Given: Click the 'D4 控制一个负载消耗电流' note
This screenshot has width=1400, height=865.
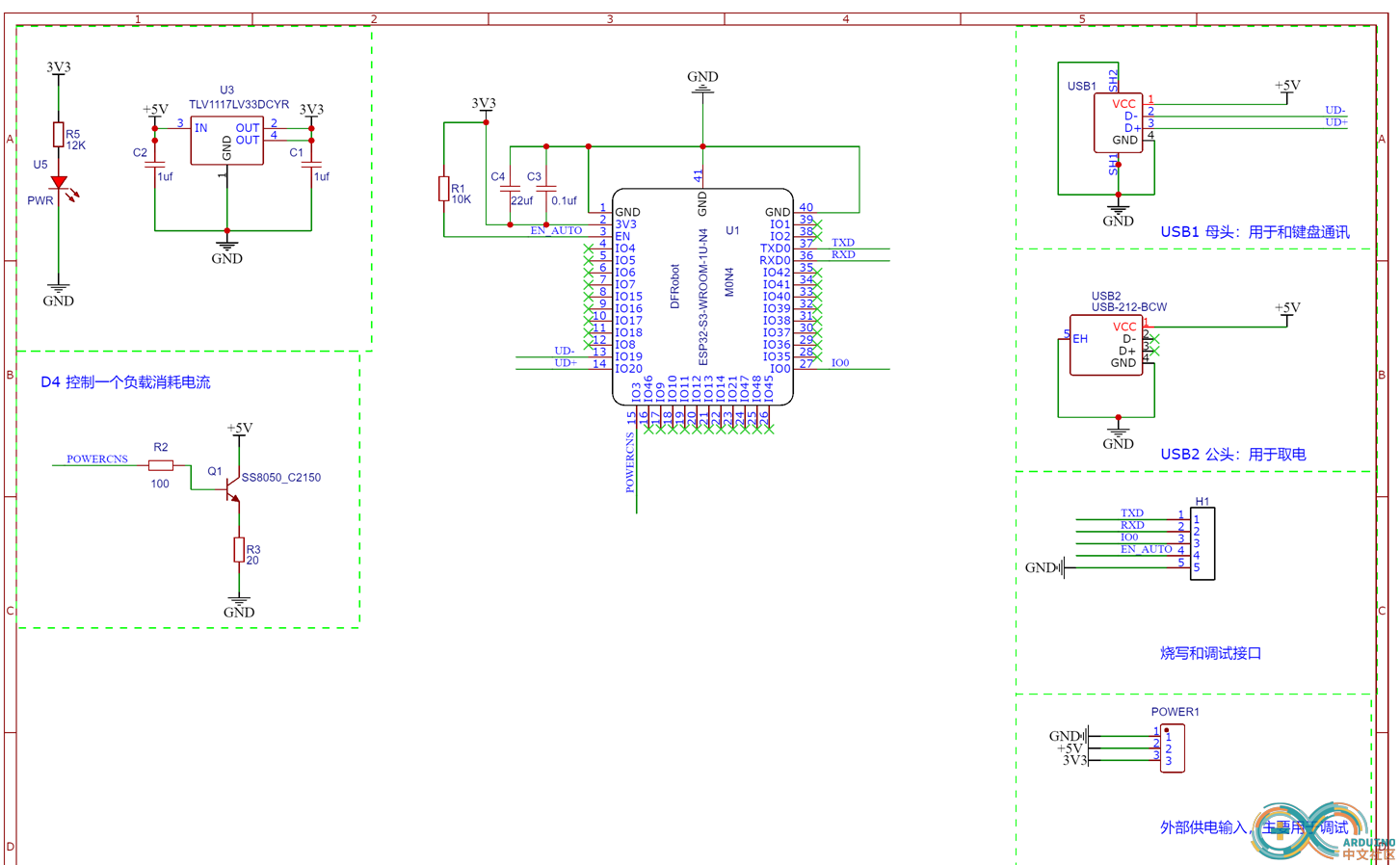Looking at the screenshot, I should [125, 382].
